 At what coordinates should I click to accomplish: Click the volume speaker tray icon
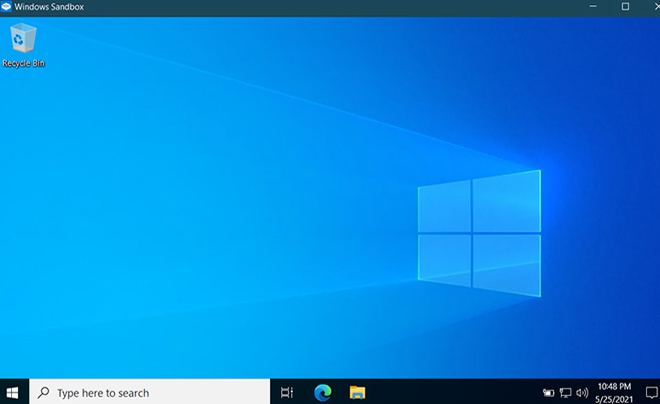click(x=582, y=393)
